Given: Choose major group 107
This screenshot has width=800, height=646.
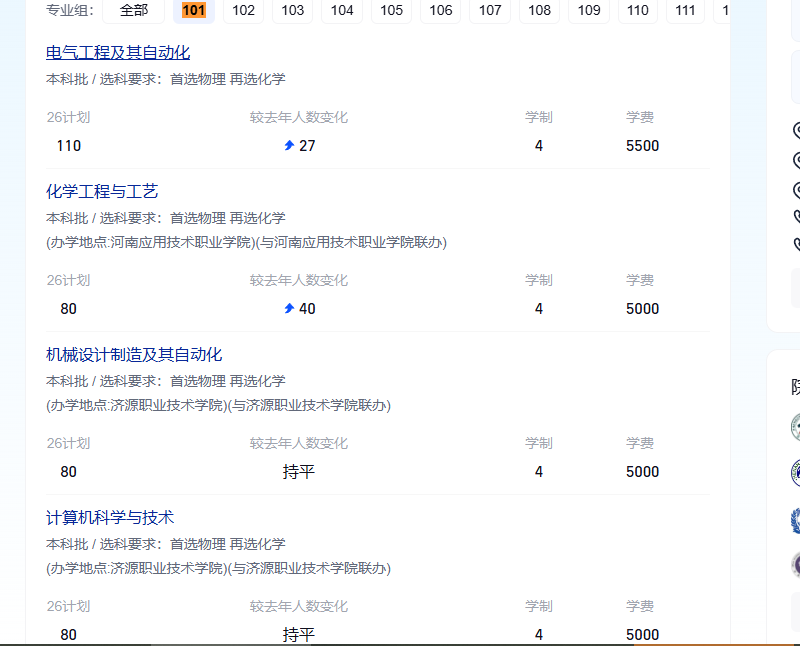Looking at the screenshot, I should point(490,10).
